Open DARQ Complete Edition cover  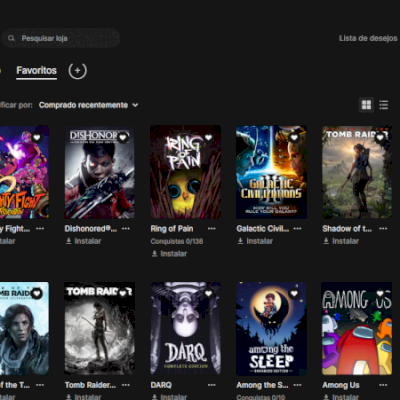pos(185,329)
